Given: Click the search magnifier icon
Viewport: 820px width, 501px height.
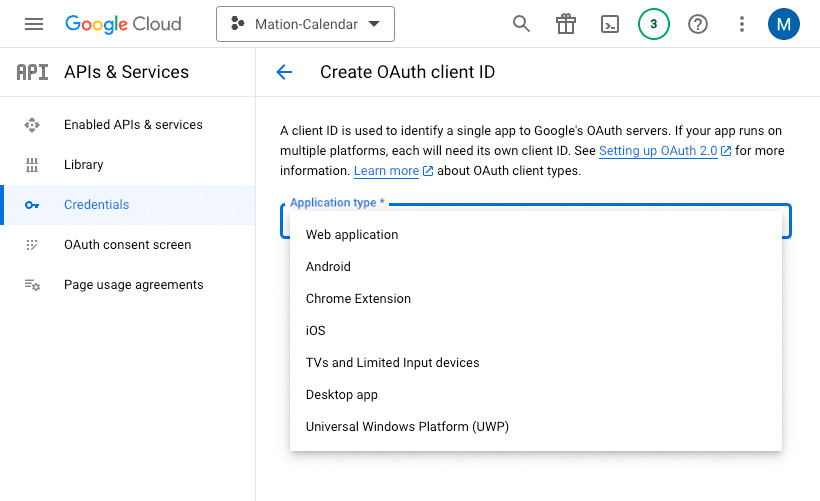Looking at the screenshot, I should [x=521, y=24].
